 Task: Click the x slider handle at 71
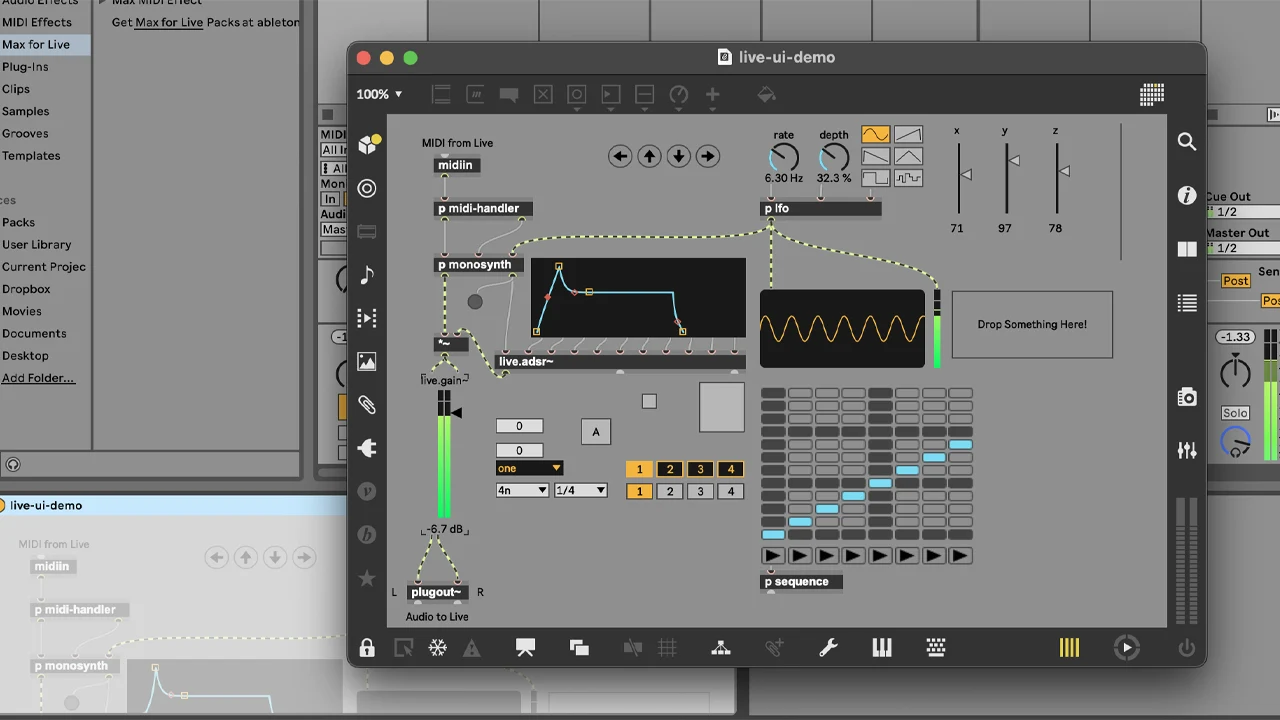(964, 175)
